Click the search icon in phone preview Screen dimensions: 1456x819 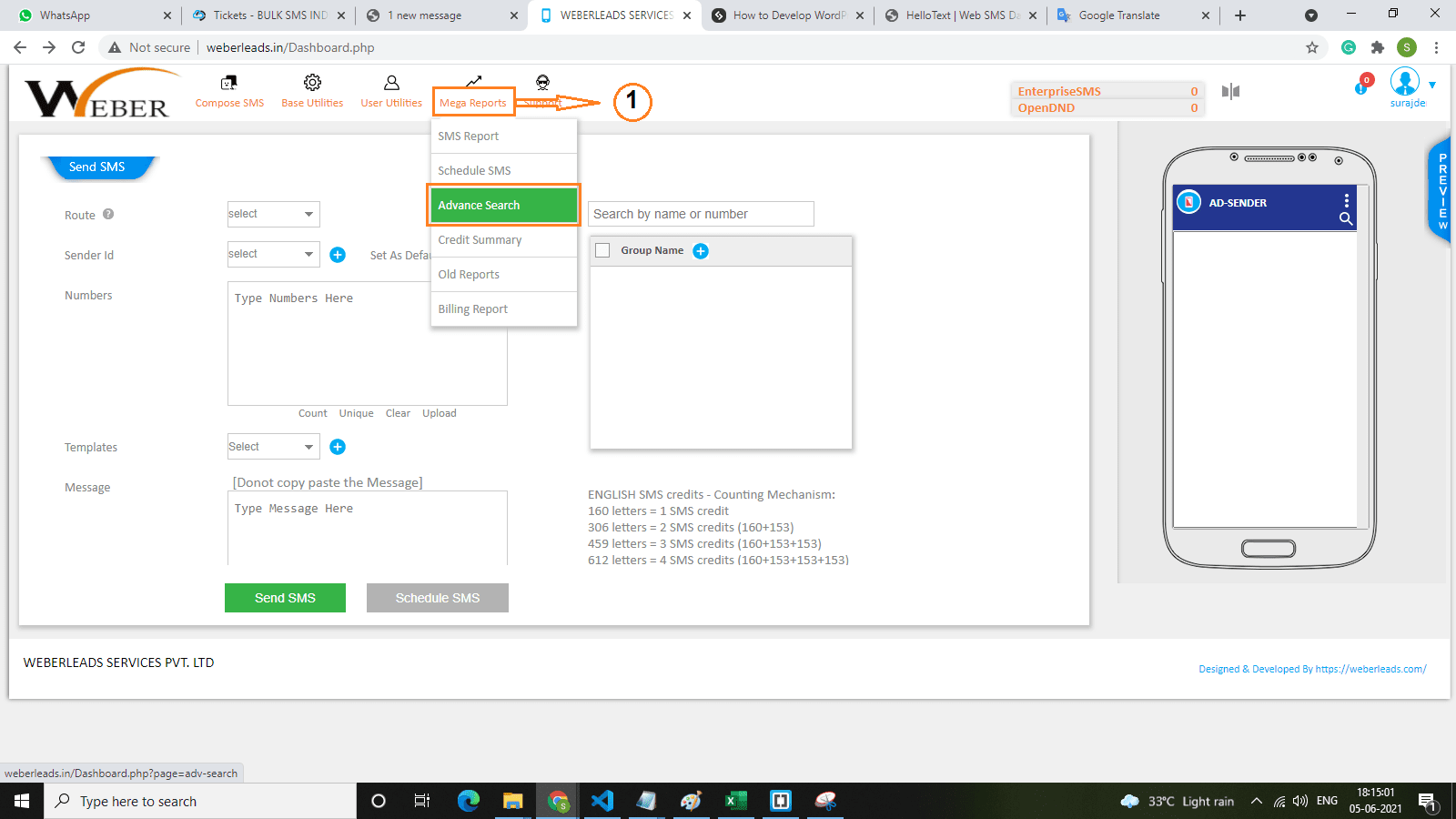(1346, 218)
